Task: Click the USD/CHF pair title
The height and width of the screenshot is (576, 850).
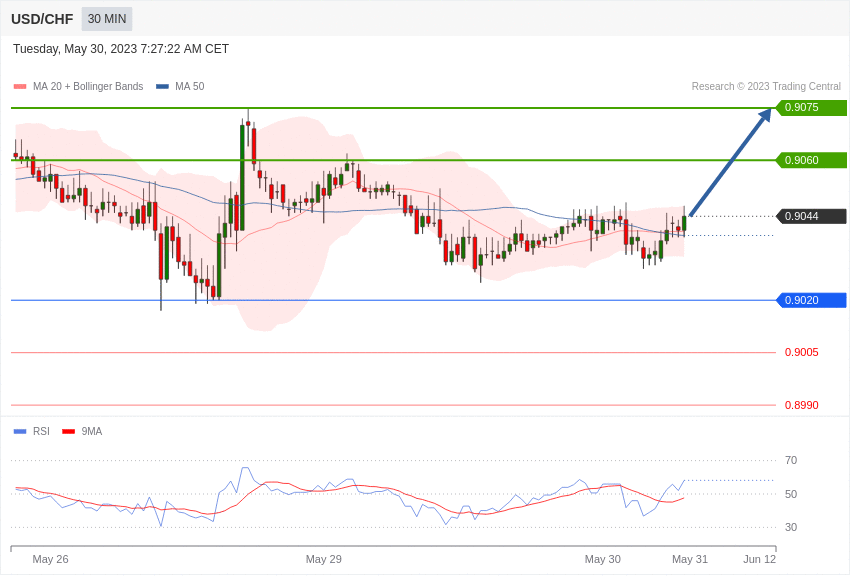Action: tap(42, 19)
